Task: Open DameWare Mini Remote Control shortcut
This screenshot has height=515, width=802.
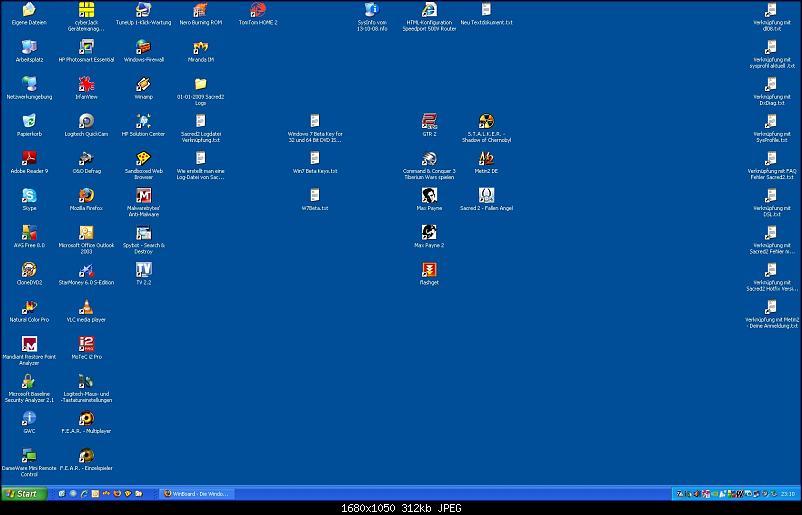Action: (x=29, y=456)
